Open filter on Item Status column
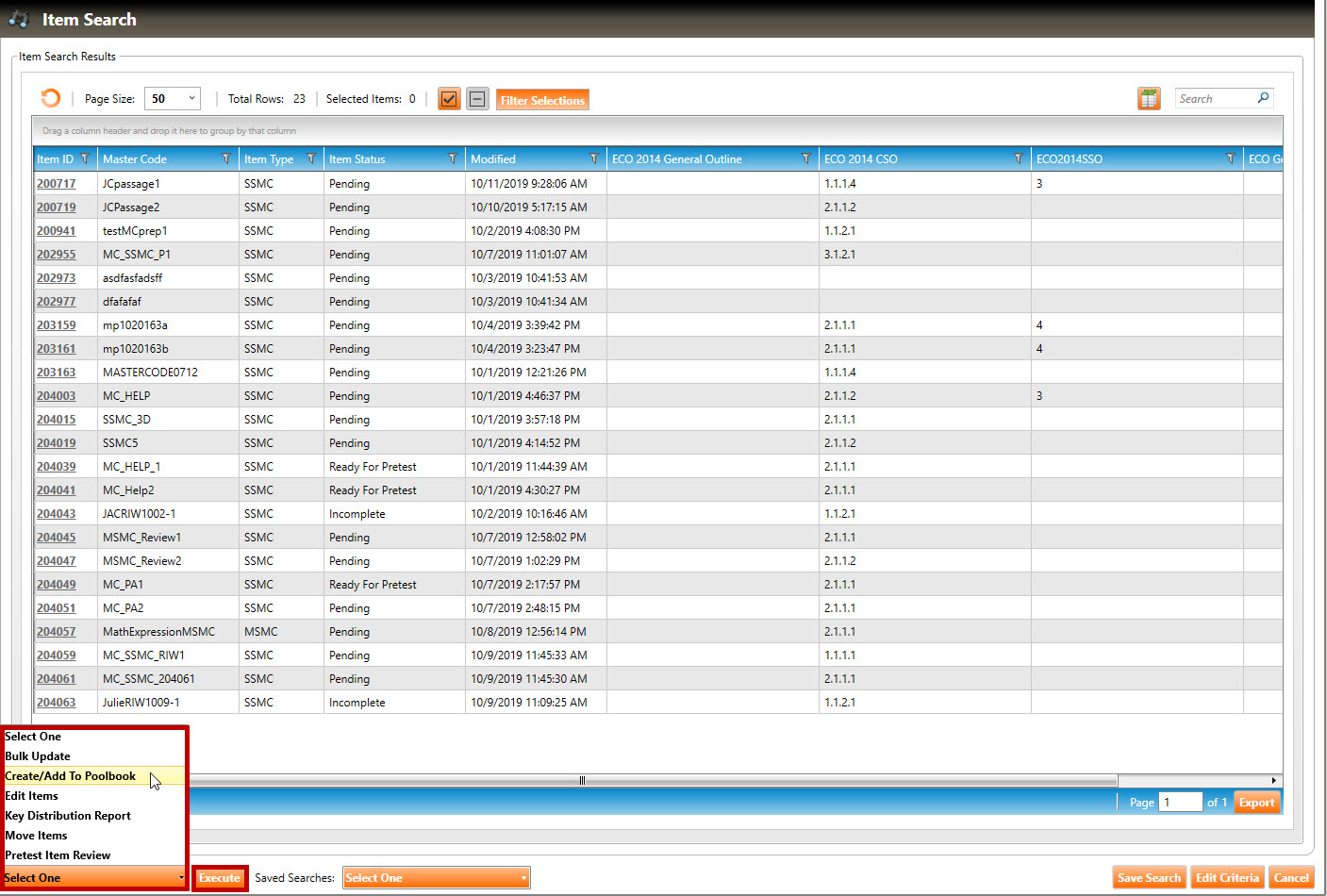 (x=452, y=158)
